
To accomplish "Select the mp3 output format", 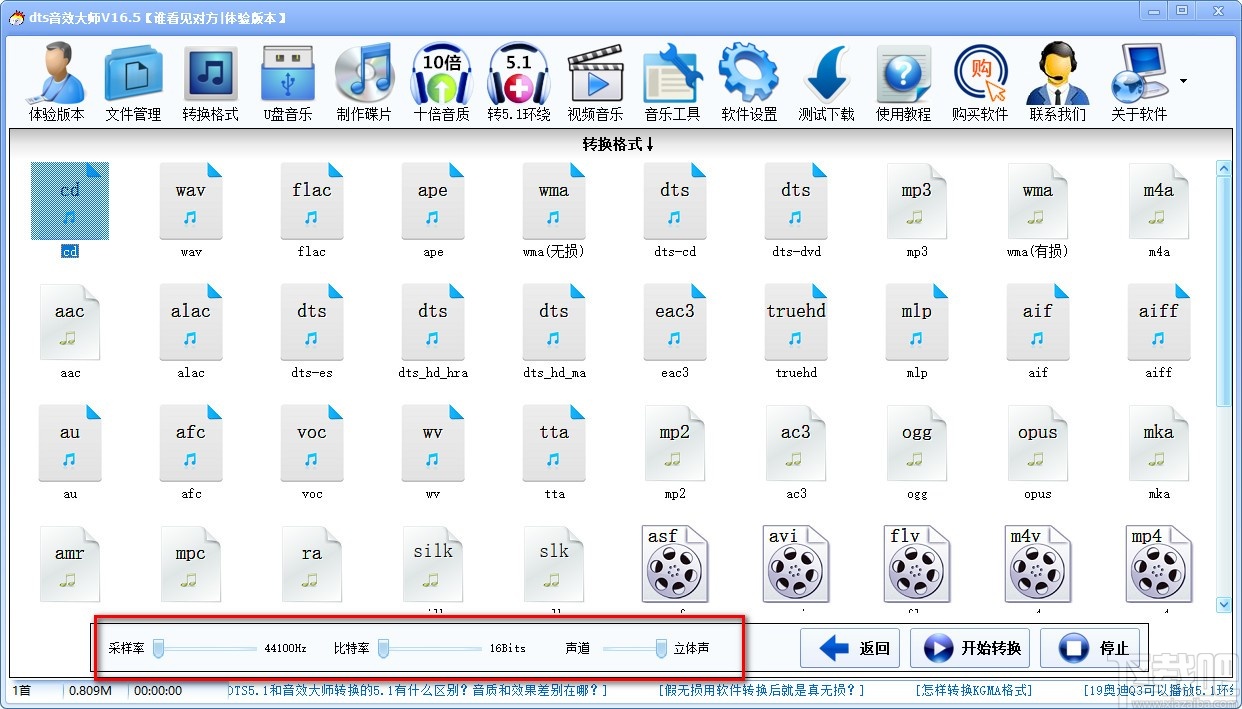I will point(916,200).
